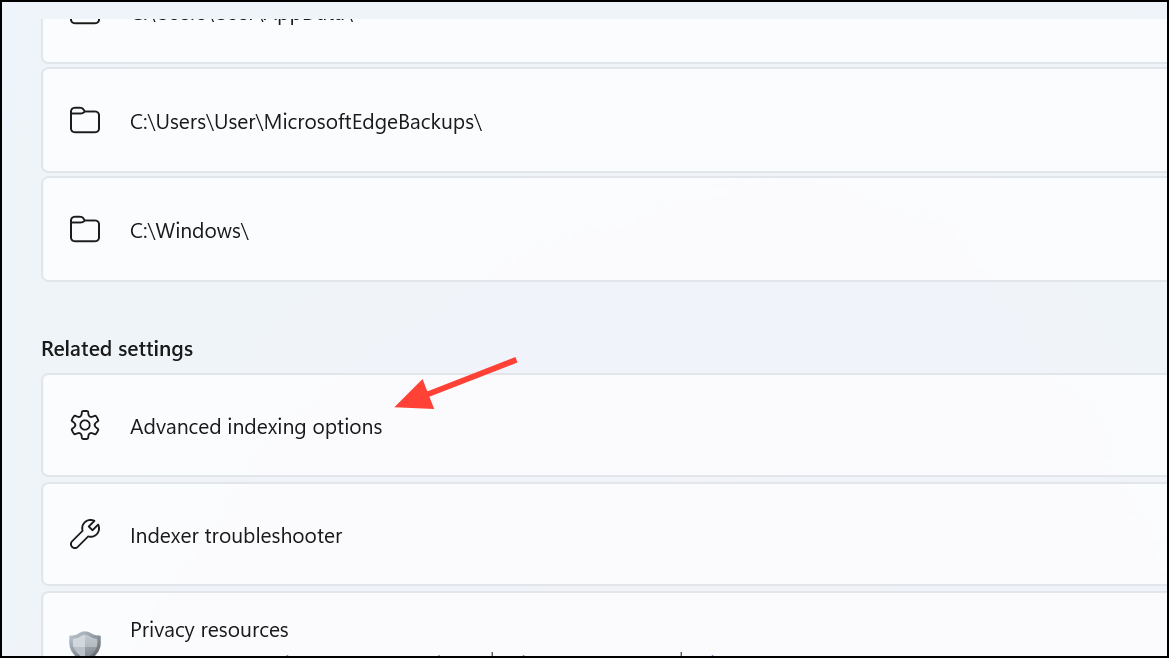Viewport: 1169px width, 658px height.
Task: Click the Indexer troubleshooter row
Action: coord(600,534)
